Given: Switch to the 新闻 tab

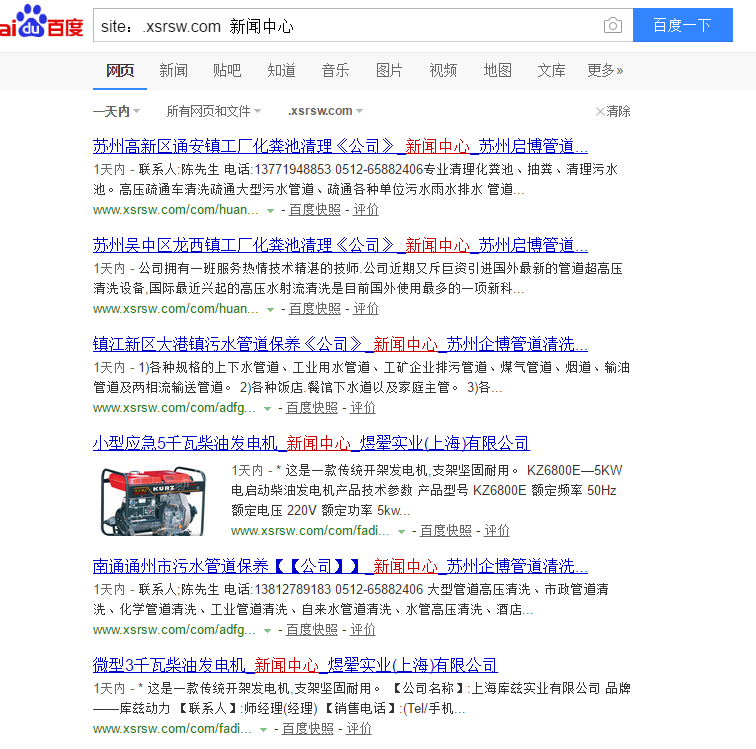Looking at the screenshot, I should point(174,70).
